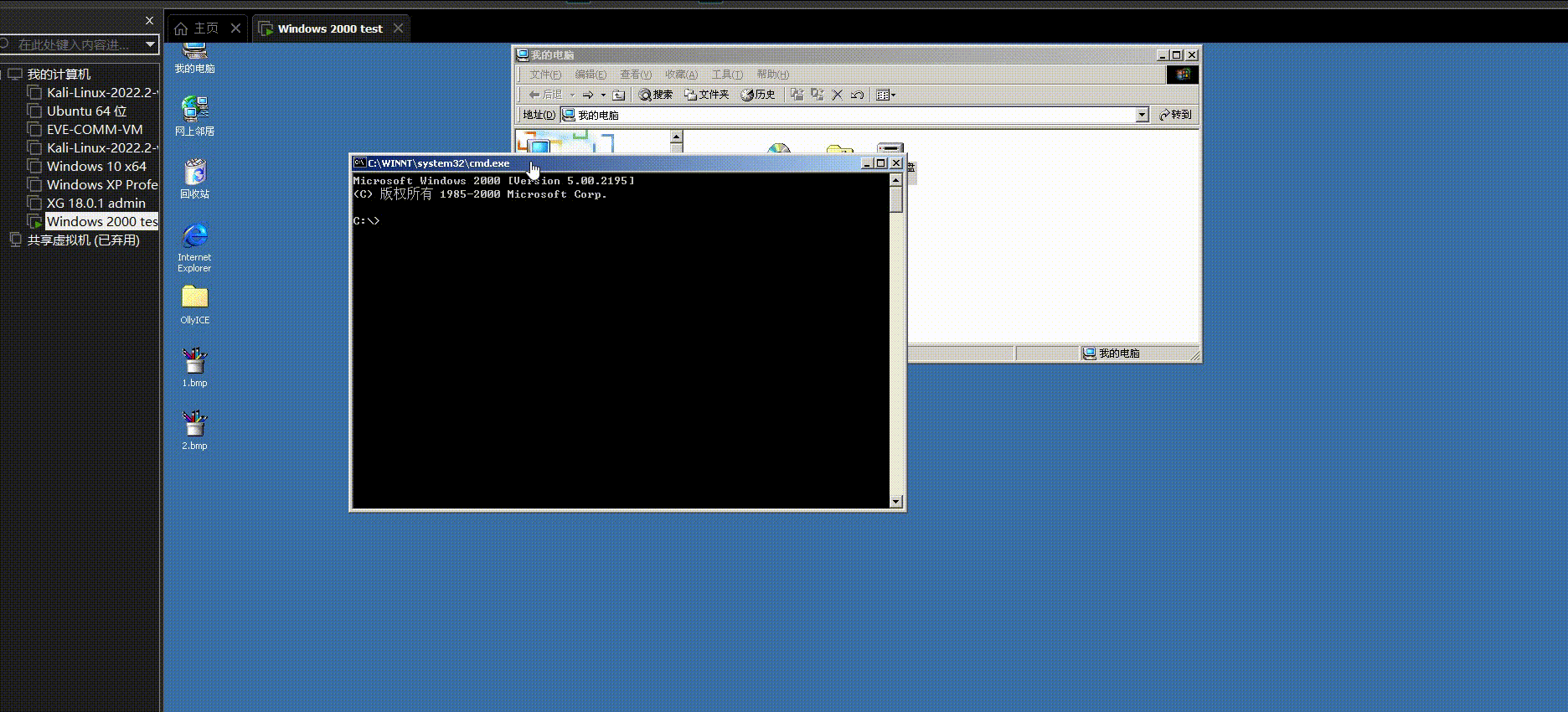
Task: Open 收藏(A) menu
Action: point(681,75)
